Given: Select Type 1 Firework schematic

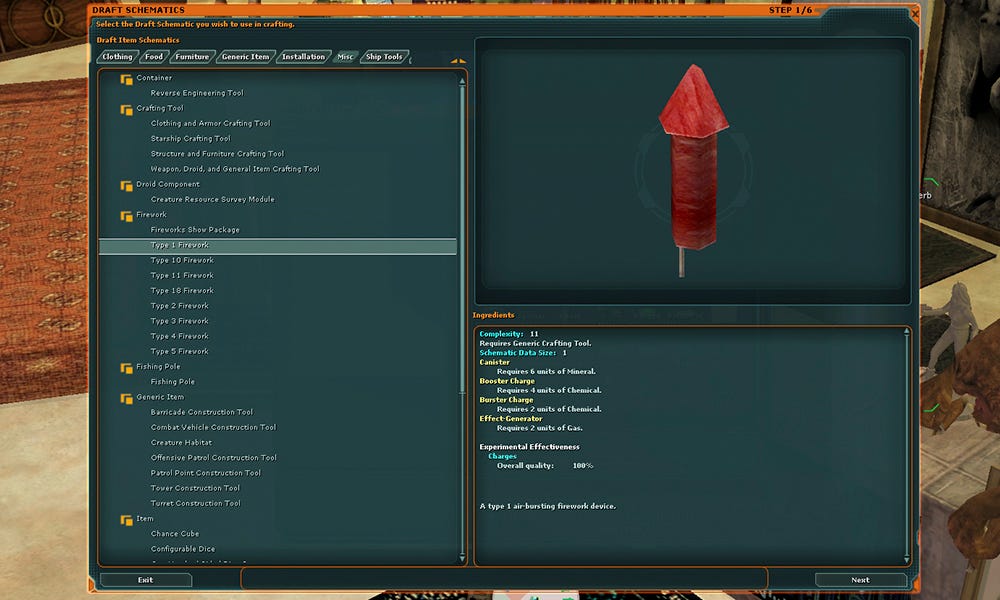Looking at the screenshot, I should (x=278, y=245).
